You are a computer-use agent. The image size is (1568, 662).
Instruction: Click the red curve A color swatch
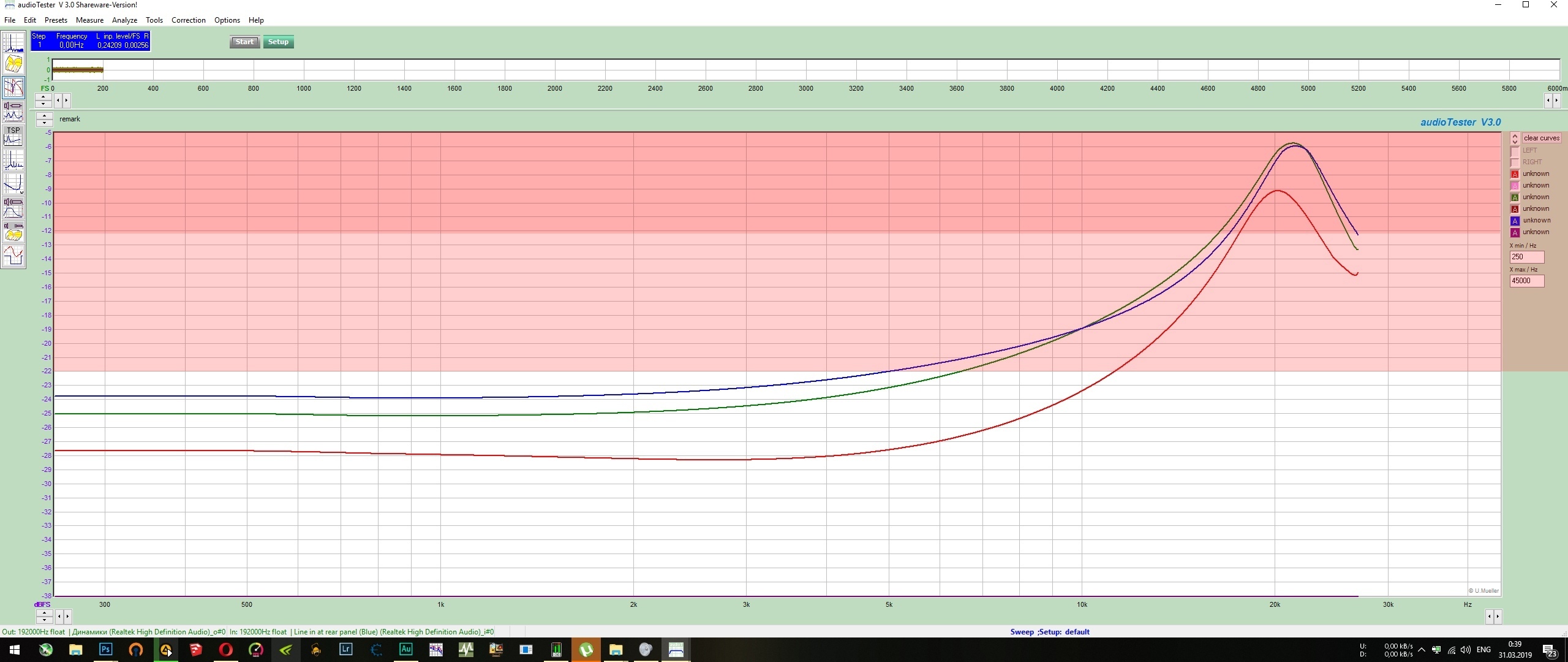pyautogui.click(x=1515, y=174)
